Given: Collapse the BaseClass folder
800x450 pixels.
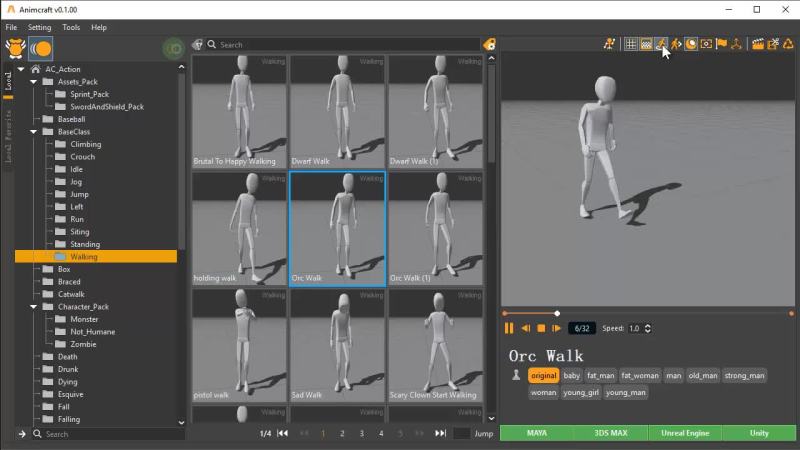Looking at the screenshot, I should click(34, 132).
